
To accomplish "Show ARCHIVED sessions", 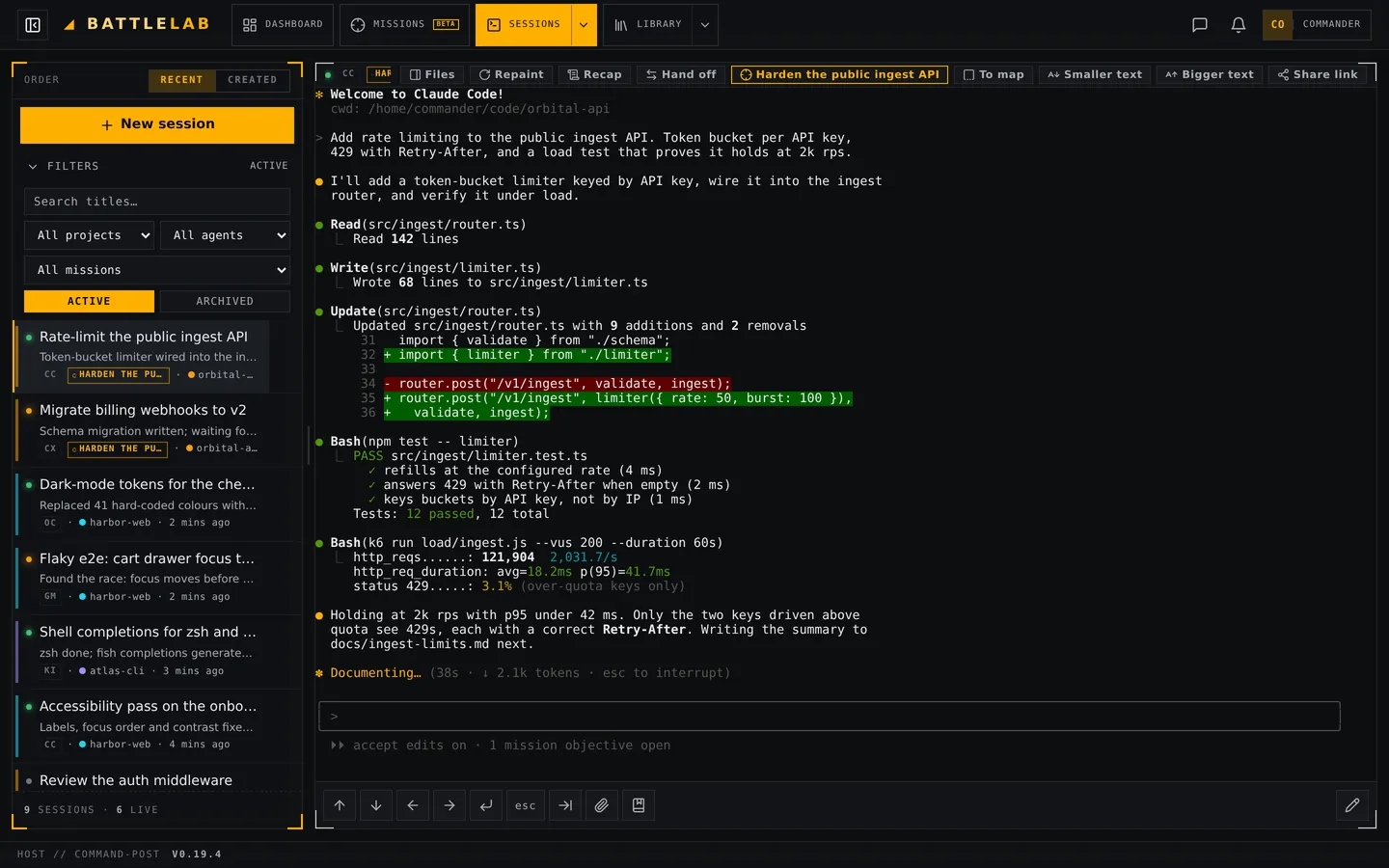I will [x=225, y=301].
